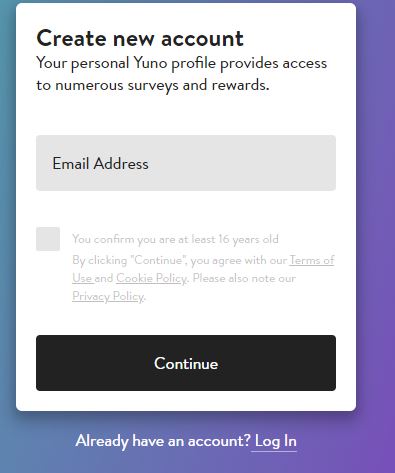
Task: Open the Privacy Policy link
Action: point(108,296)
